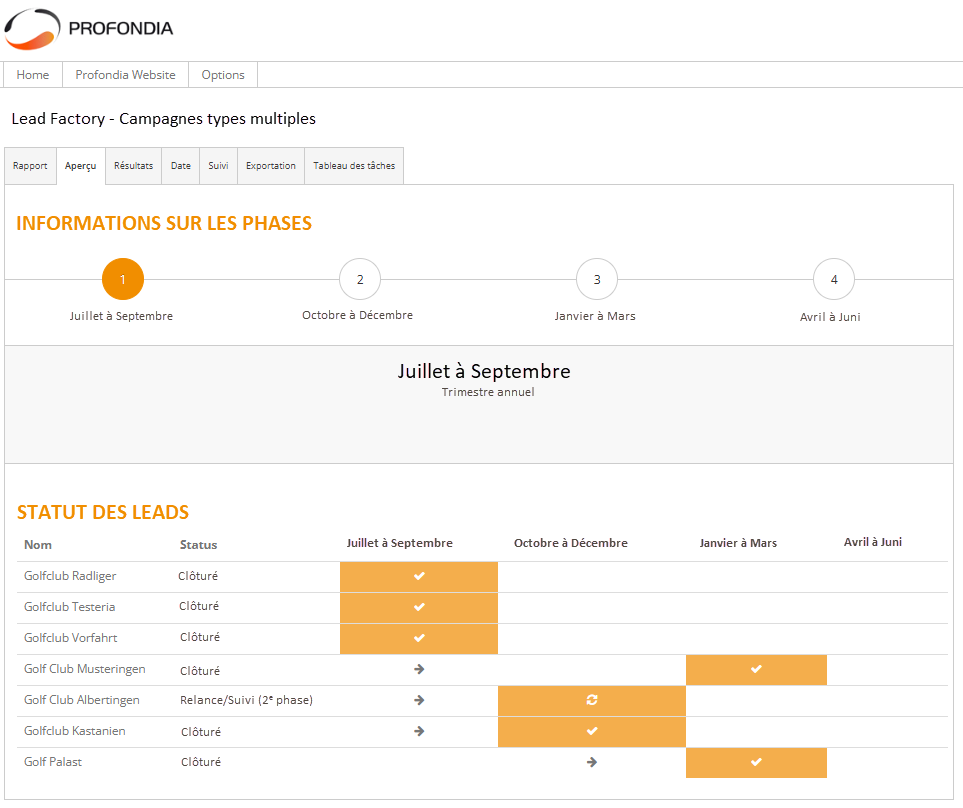Click checkmark icon in Golfclub Kastanien row
This screenshot has width=963, height=808.
pos(592,731)
